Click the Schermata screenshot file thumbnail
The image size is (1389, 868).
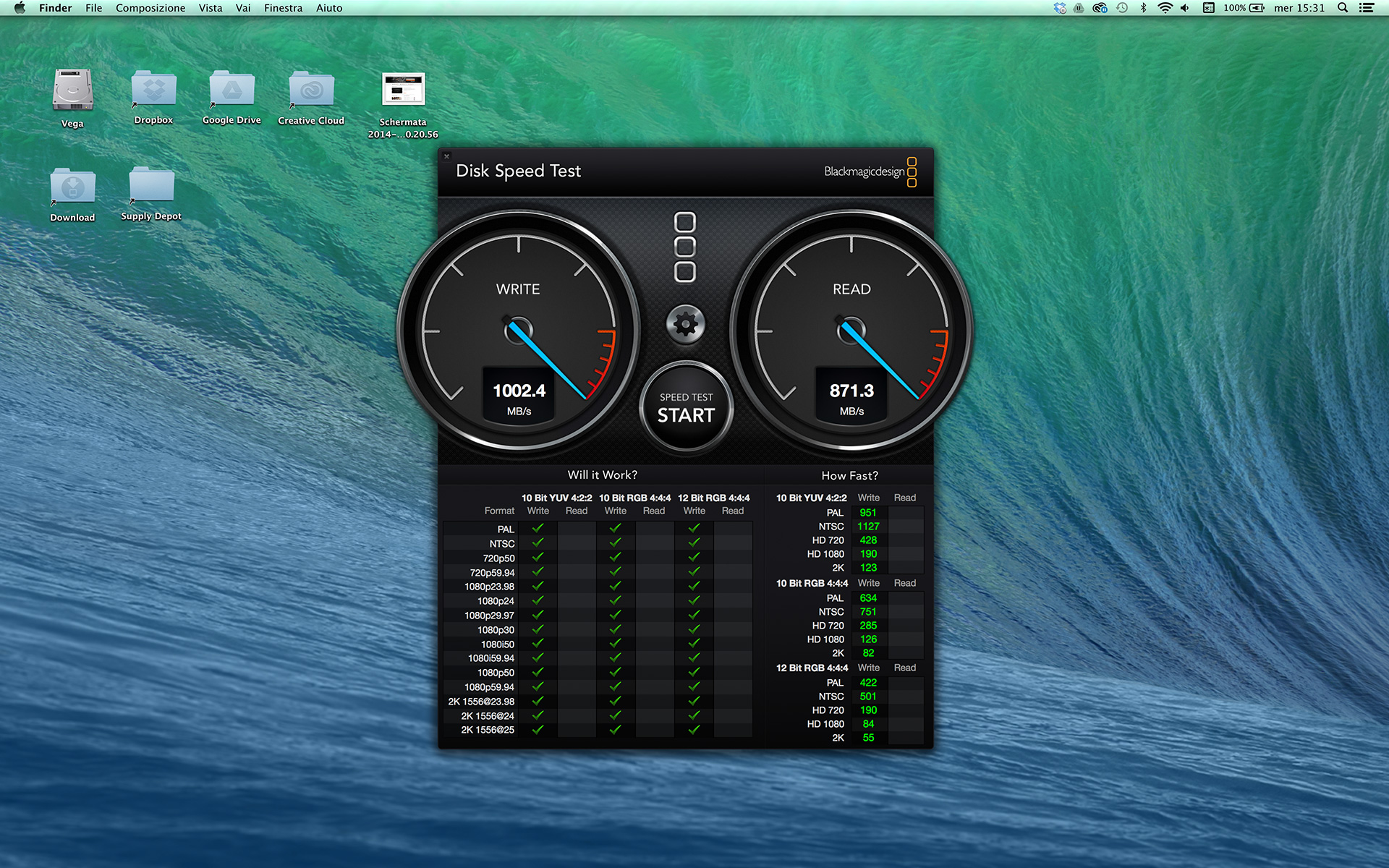coord(403,90)
